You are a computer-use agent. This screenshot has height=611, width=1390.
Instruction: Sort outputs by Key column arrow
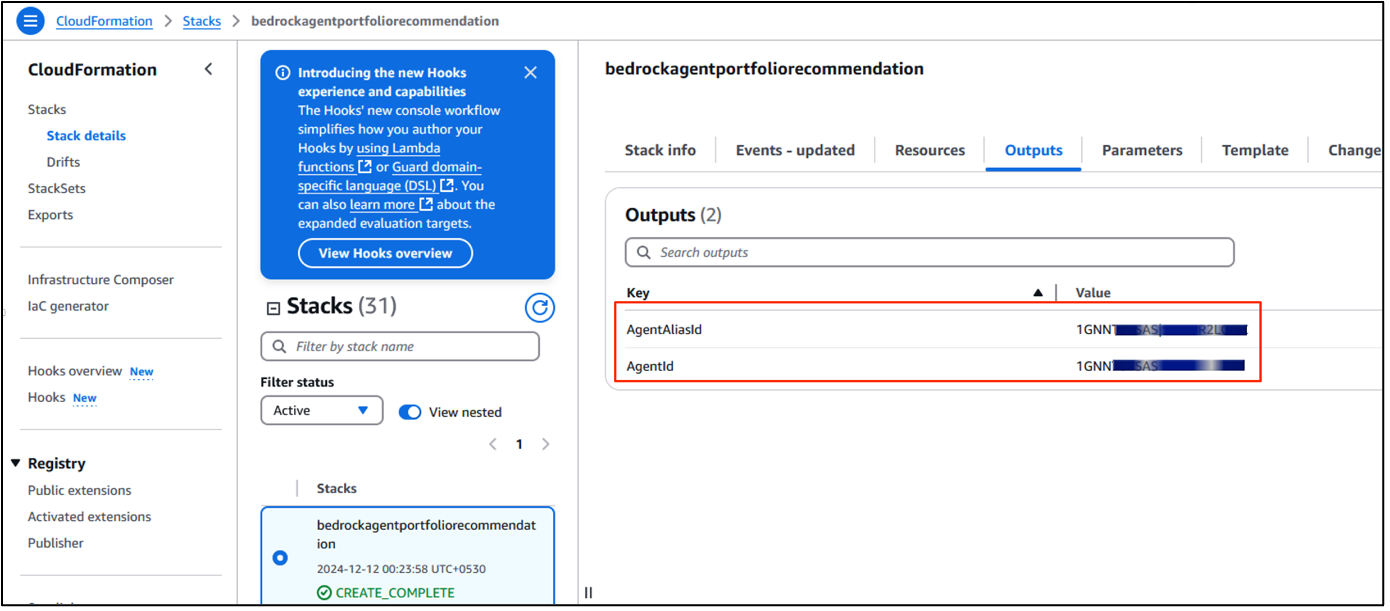(1038, 293)
